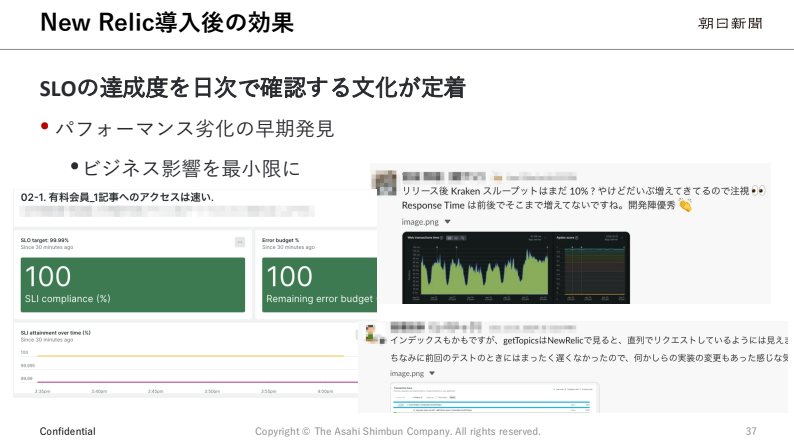Select the Asahi Shimbun copyright footer text
Screen dimensions: 794x441
pyautogui.click(x=398, y=431)
